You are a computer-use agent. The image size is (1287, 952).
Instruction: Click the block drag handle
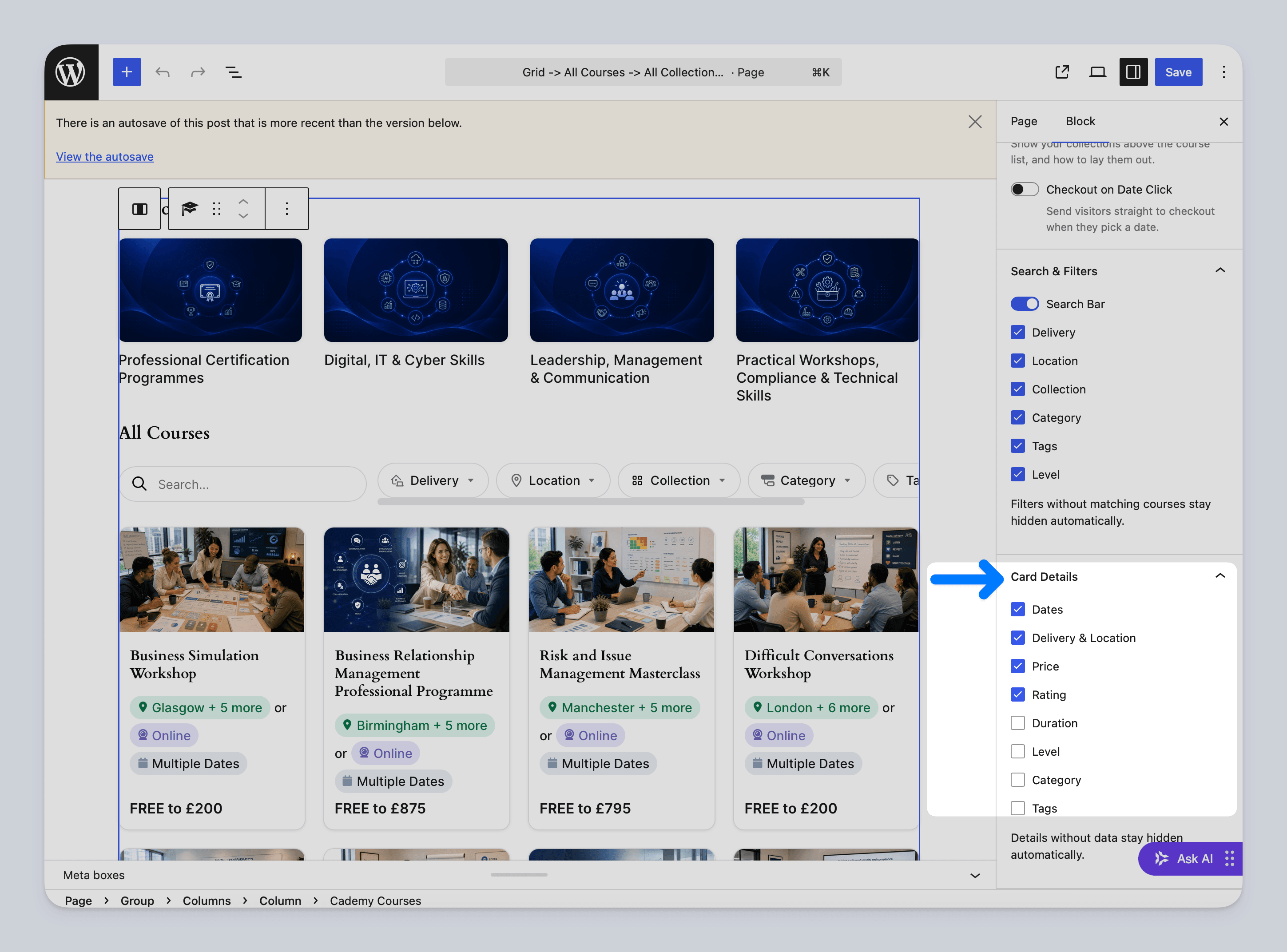tap(217, 209)
